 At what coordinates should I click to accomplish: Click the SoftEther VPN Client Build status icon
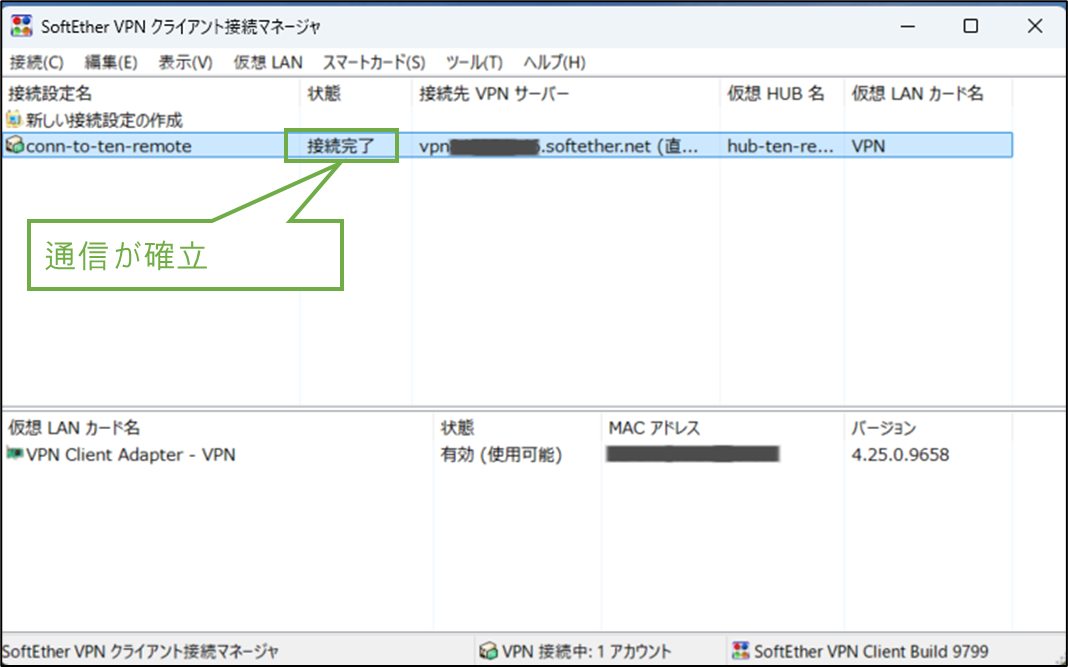[x=740, y=651]
